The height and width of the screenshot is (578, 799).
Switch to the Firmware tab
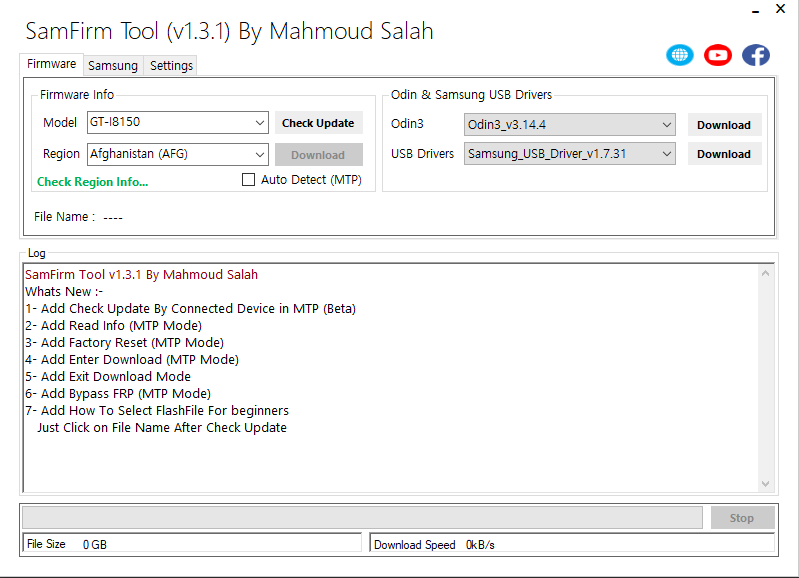[x=51, y=64]
